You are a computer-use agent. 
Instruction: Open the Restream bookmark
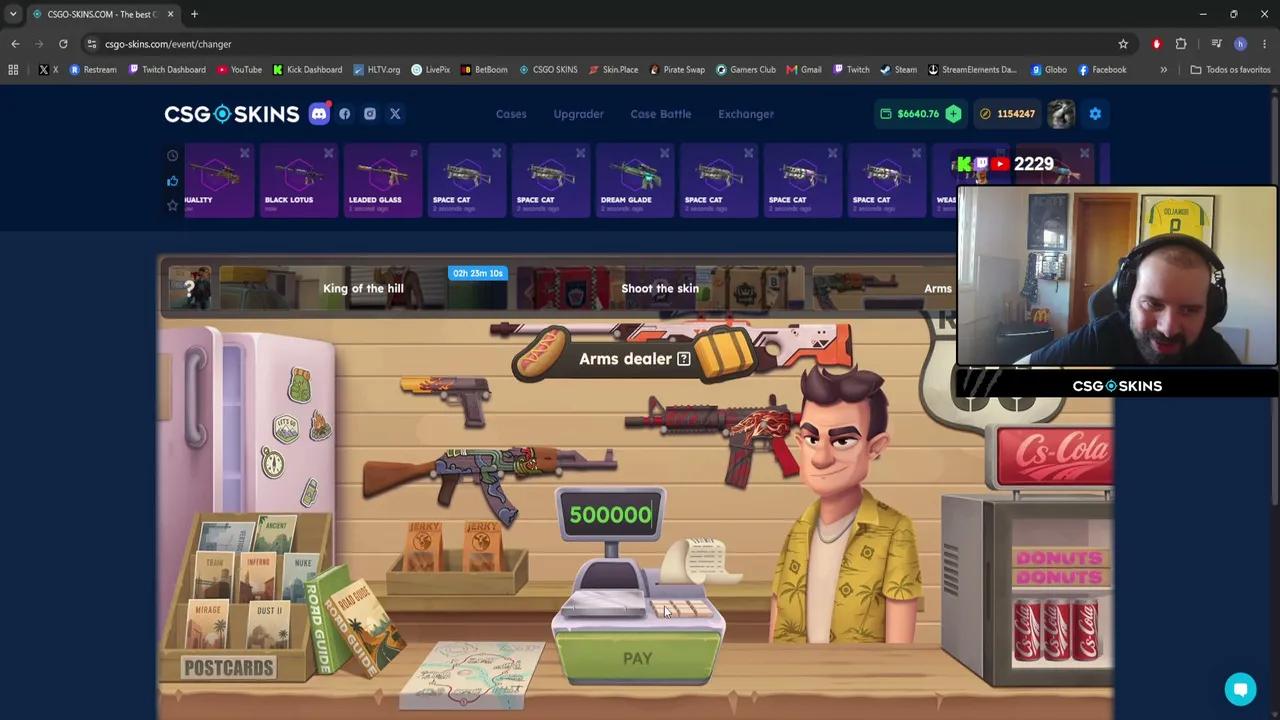pyautogui.click(x=93, y=70)
